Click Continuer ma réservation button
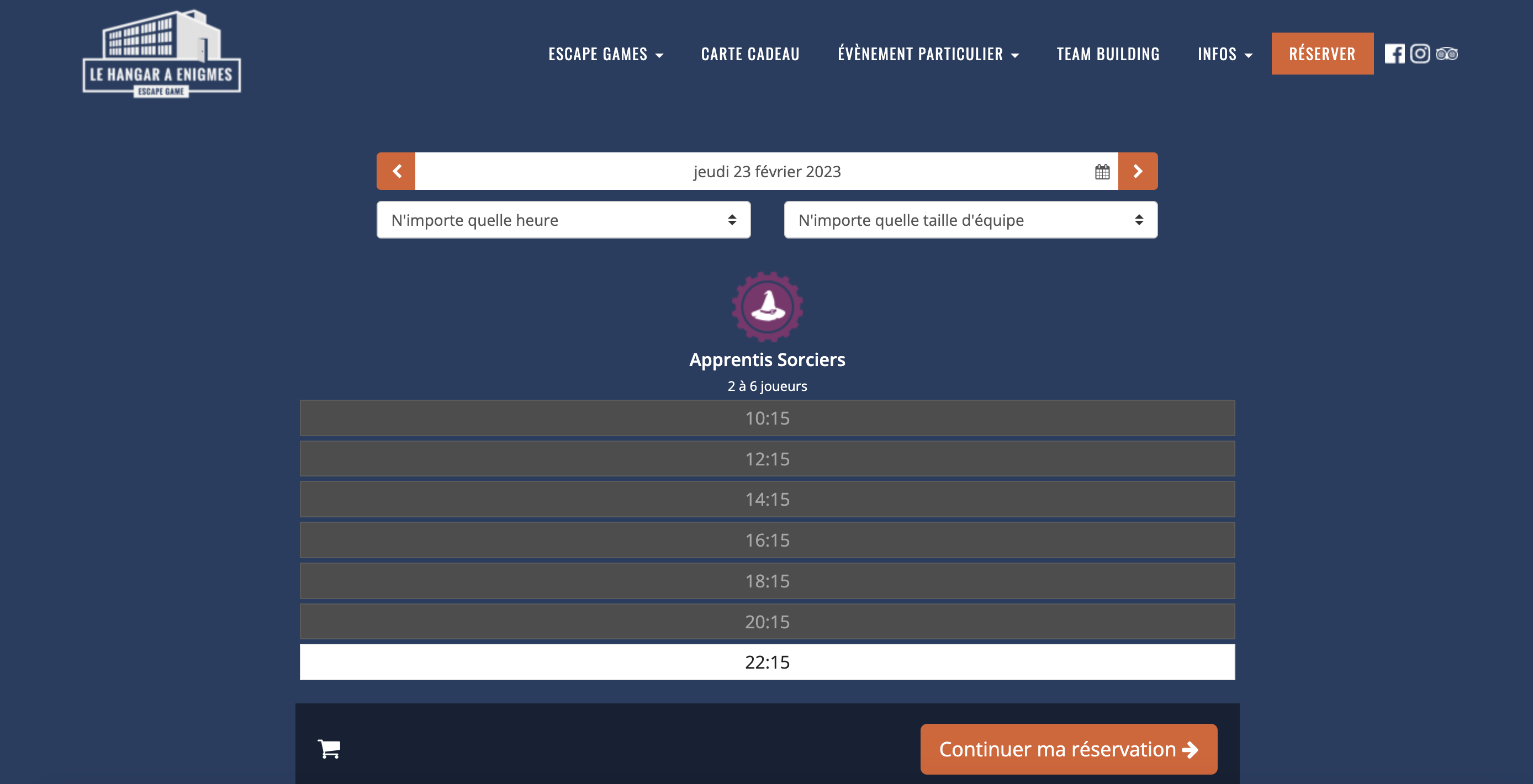The width and height of the screenshot is (1533, 784). (1068, 749)
